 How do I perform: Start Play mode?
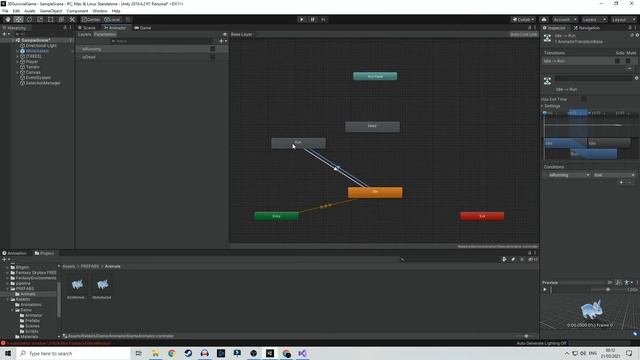click(302, 20)
